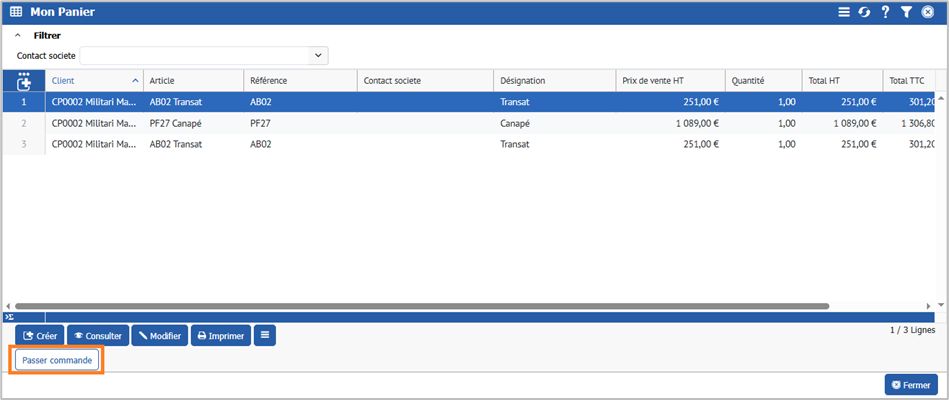
Task: Click the refresh icon in title bar
Action: point(864,12)
